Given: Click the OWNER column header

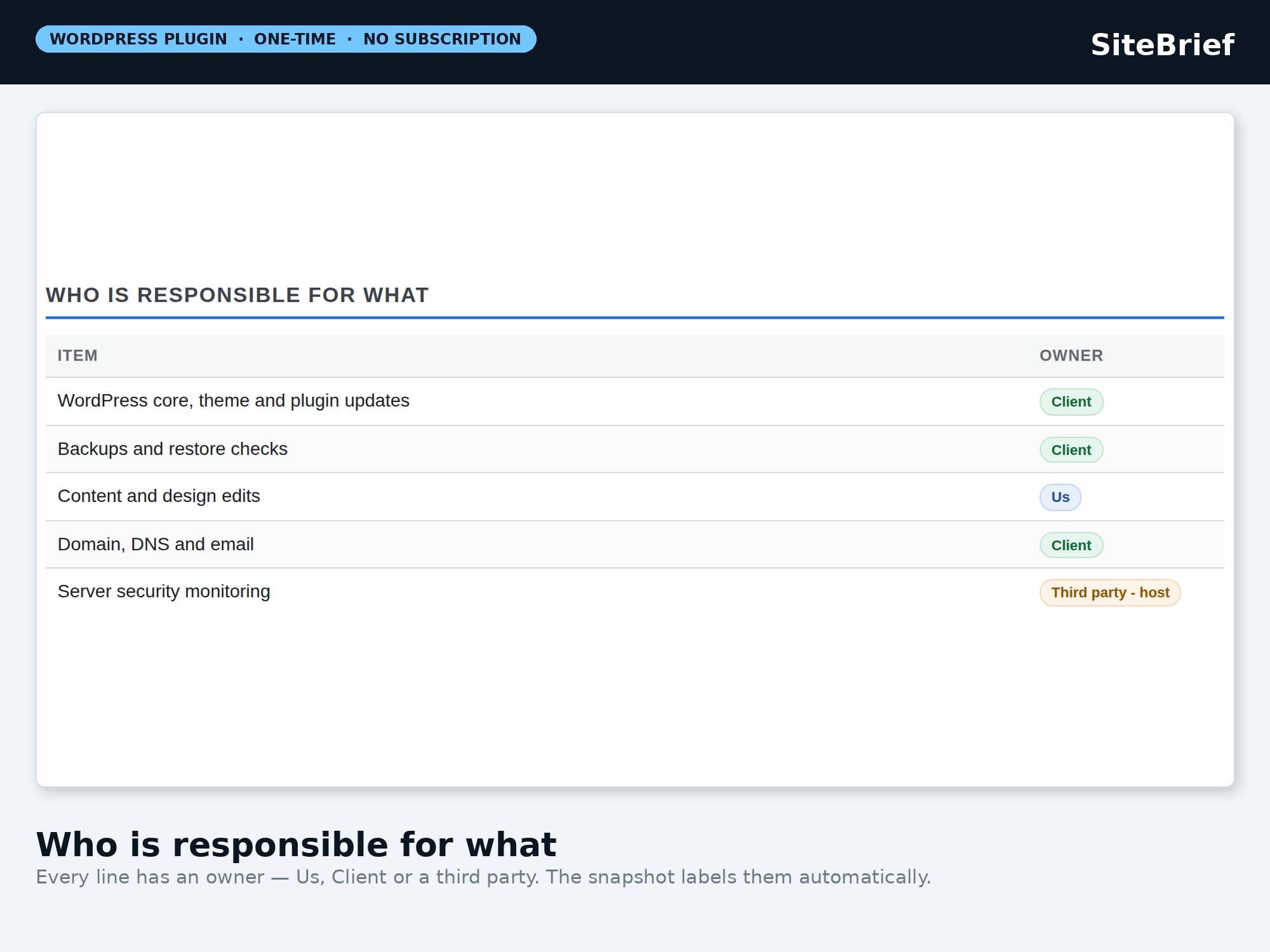Looking at the screenshot, I should [1071, 355].
